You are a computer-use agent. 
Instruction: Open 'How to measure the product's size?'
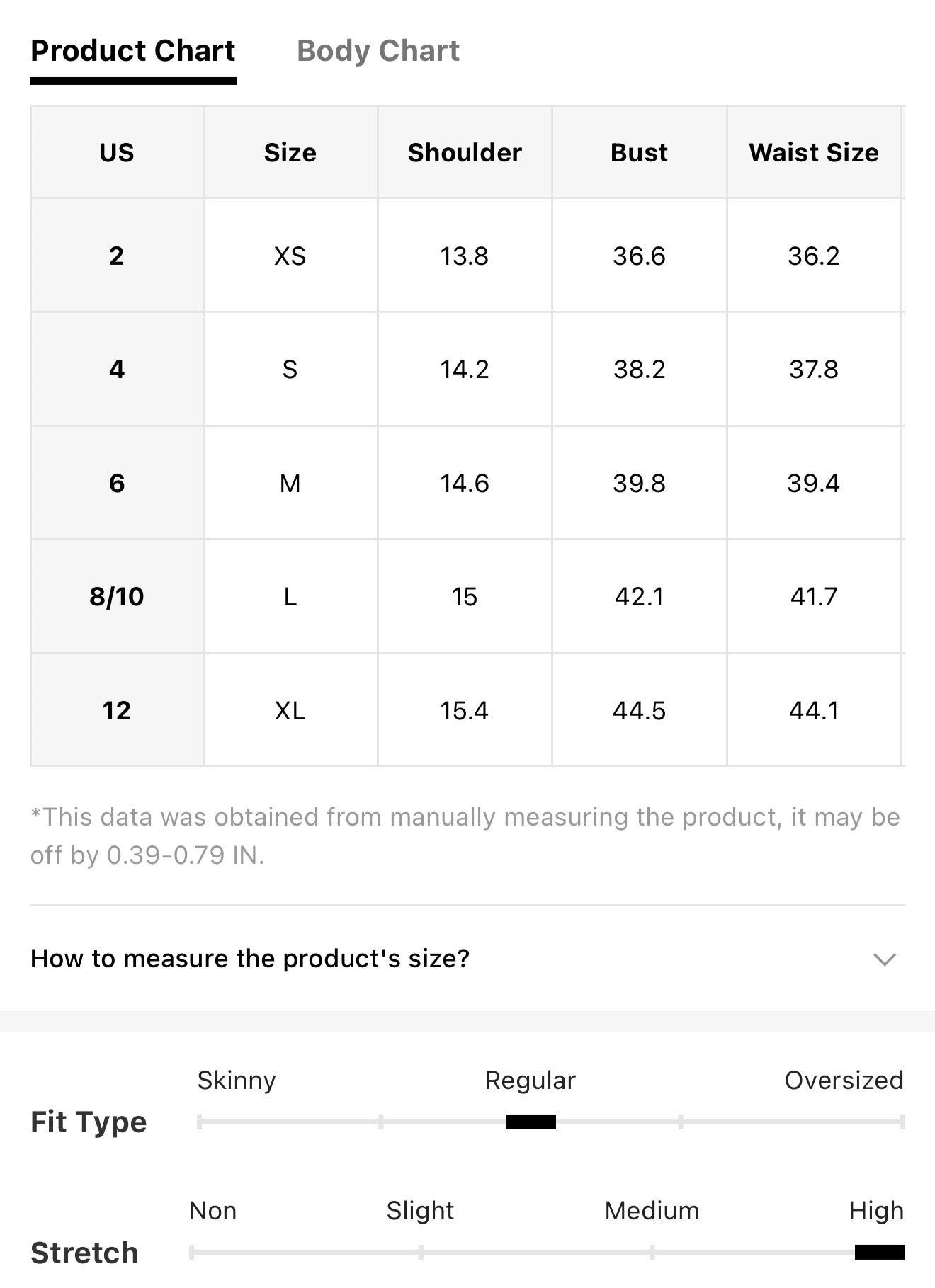[467, 959]
